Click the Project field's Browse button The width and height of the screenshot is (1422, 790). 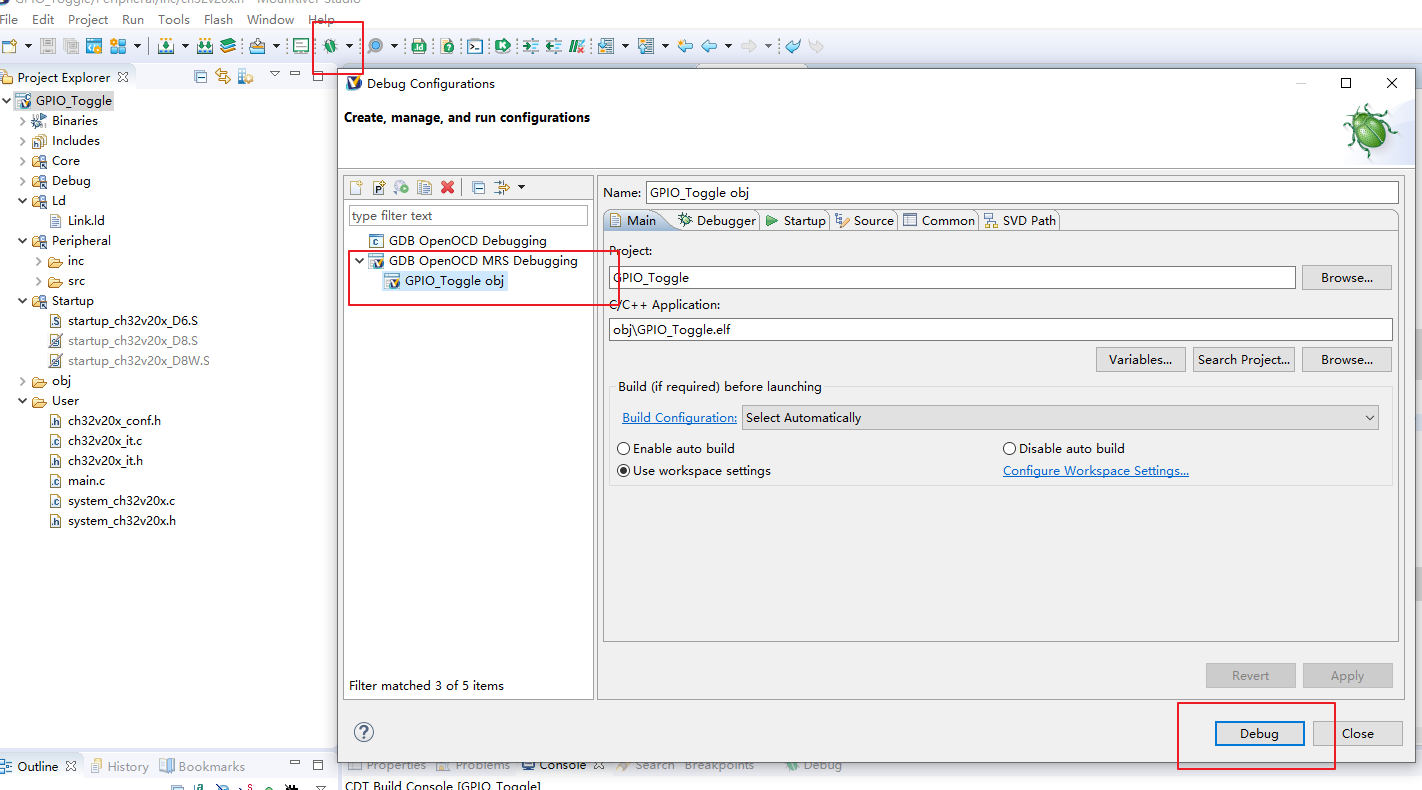click(x=1346, y=277)
